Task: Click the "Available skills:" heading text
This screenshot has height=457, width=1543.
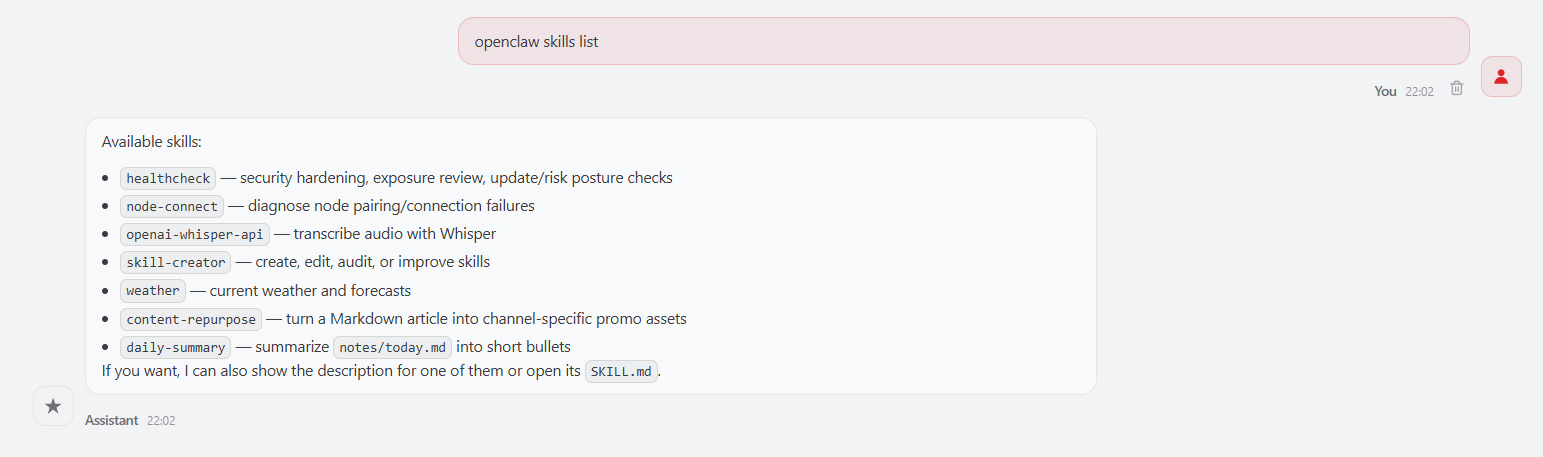Action: (151, 142)
